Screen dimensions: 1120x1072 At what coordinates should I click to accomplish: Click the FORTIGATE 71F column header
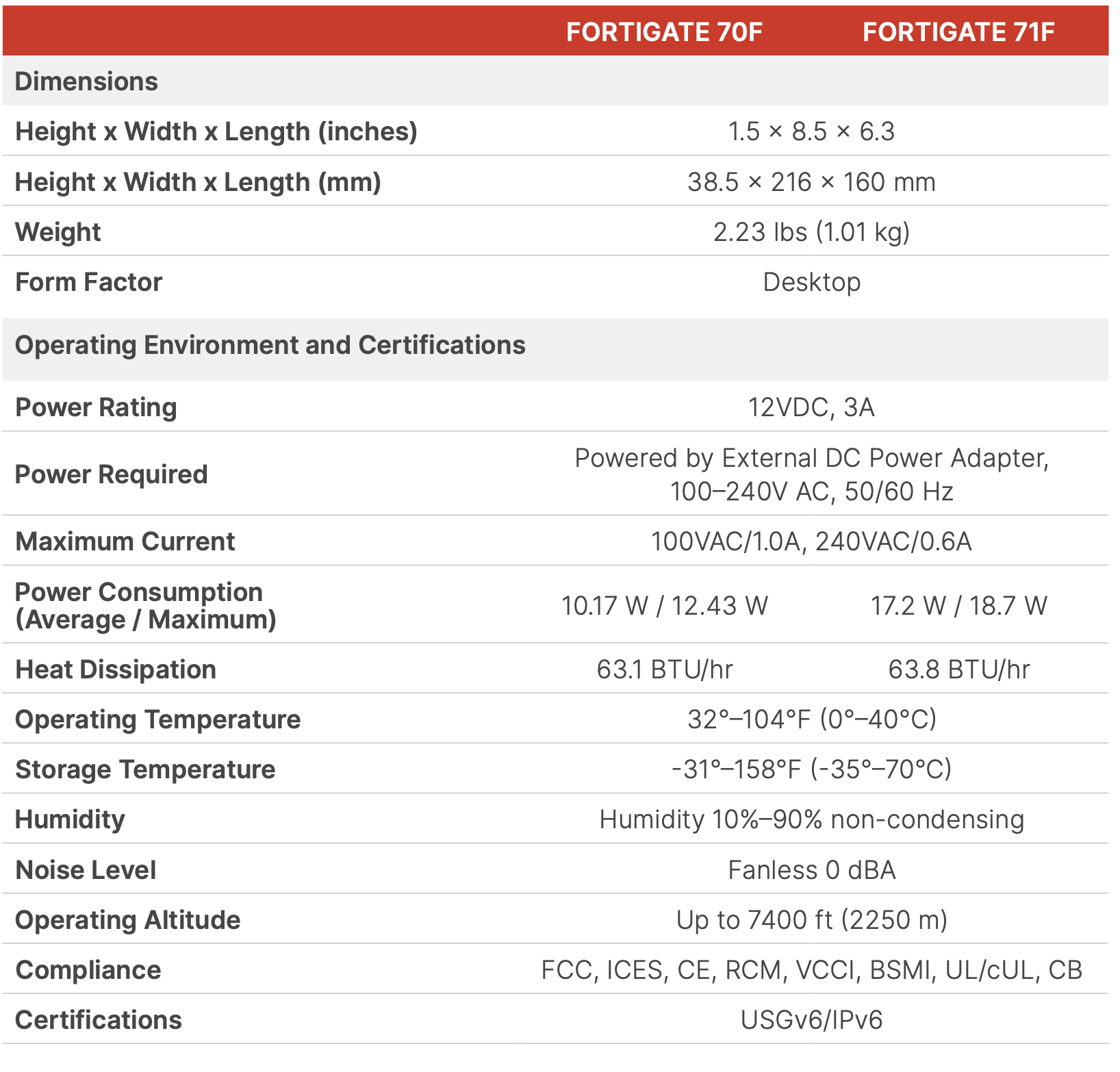pos(958,32)
